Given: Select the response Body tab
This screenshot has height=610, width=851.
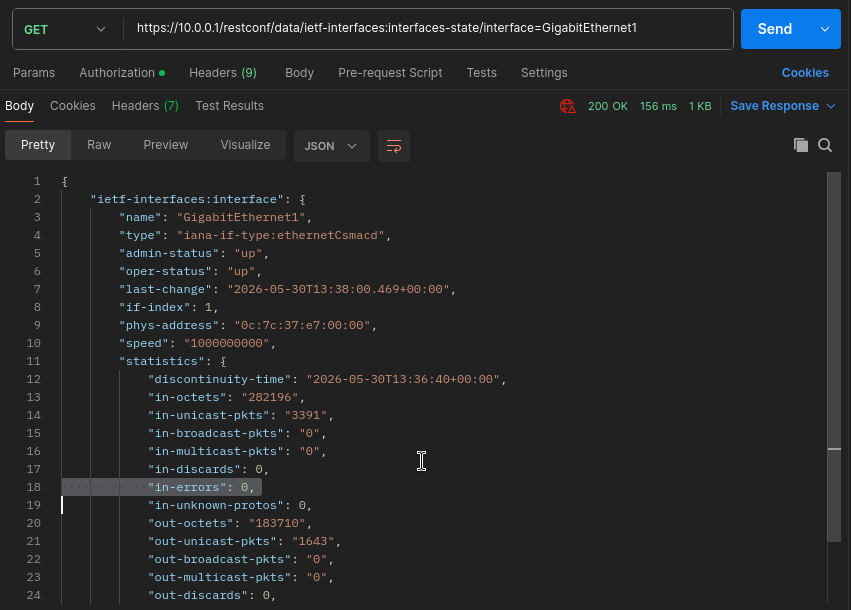Looking at the screenshot, I should (x=20, y=106).
